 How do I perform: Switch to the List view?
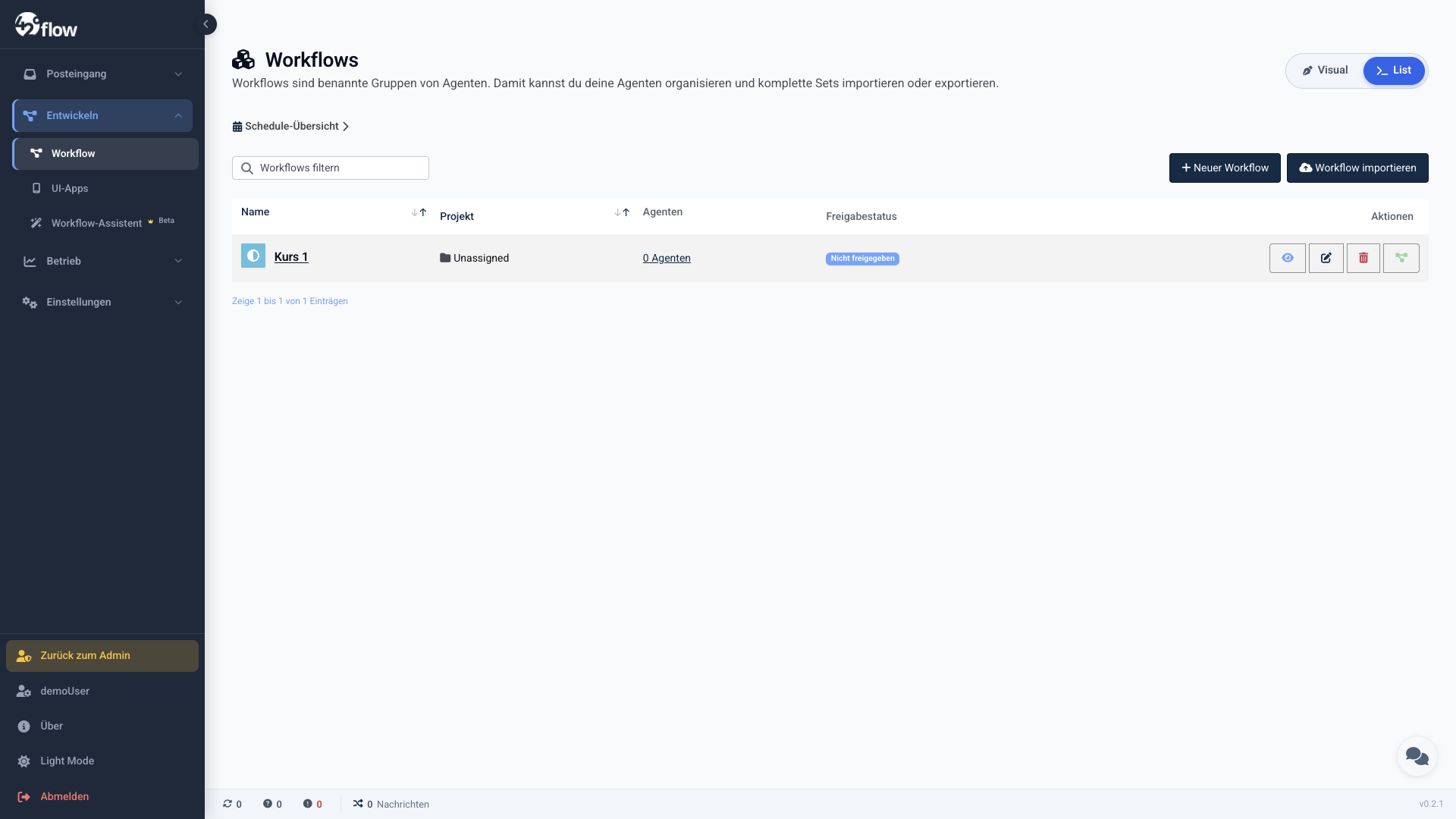tap(1394, 71)
